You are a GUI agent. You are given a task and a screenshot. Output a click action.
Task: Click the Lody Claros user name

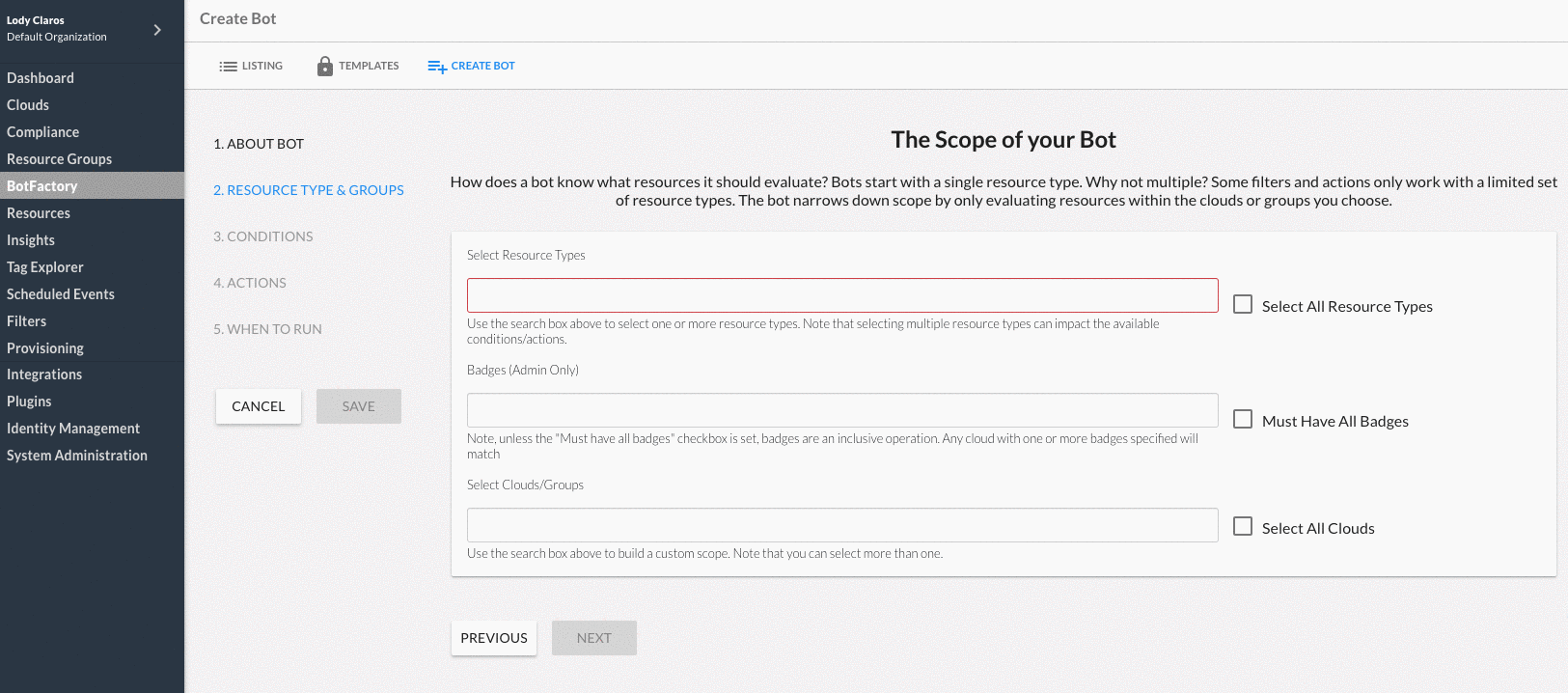(x=36, y=20)
